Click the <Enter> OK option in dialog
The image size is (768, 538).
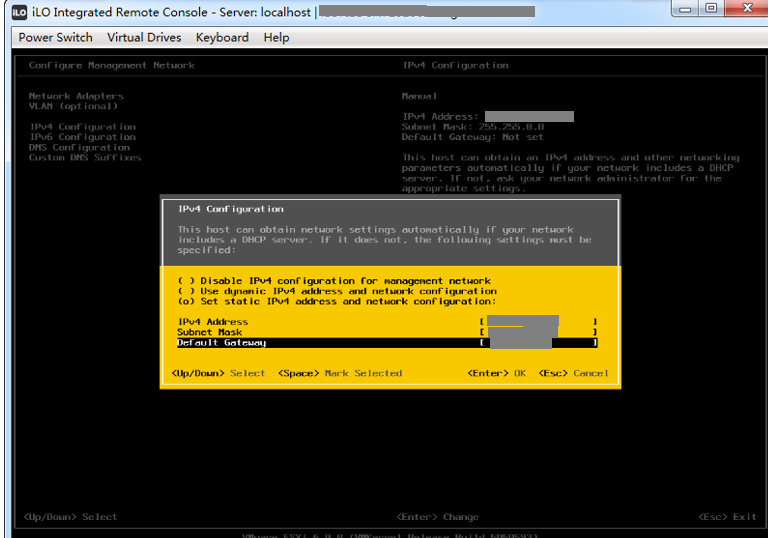tap(497, 373)
